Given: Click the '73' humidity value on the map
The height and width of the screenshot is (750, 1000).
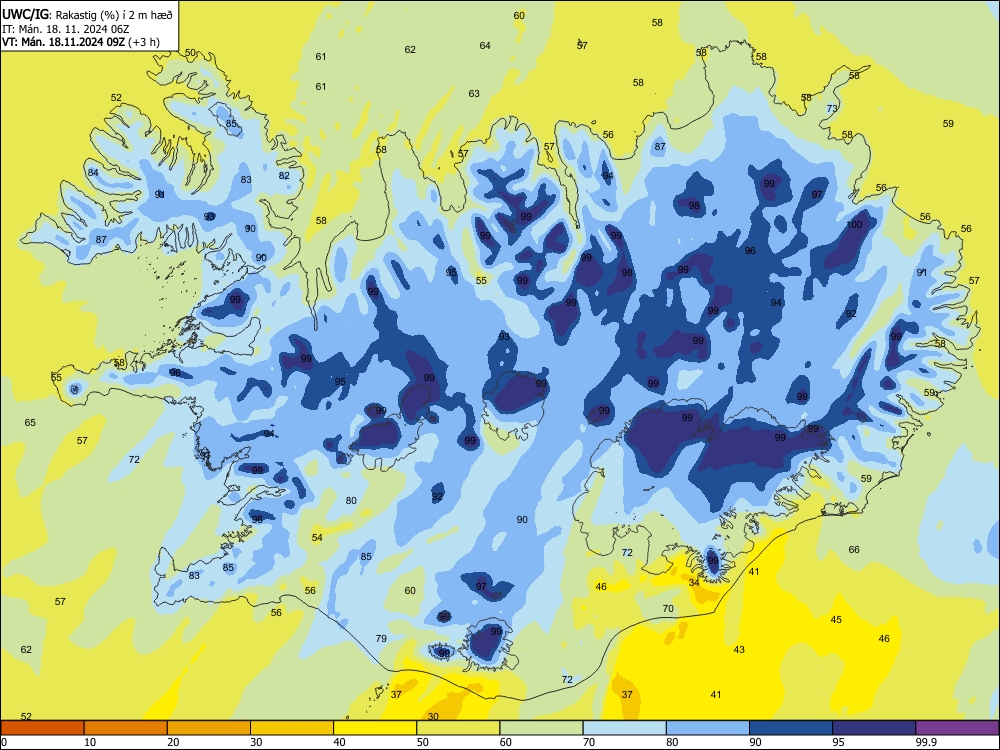Looking at the screenshot, I should 832,108.
